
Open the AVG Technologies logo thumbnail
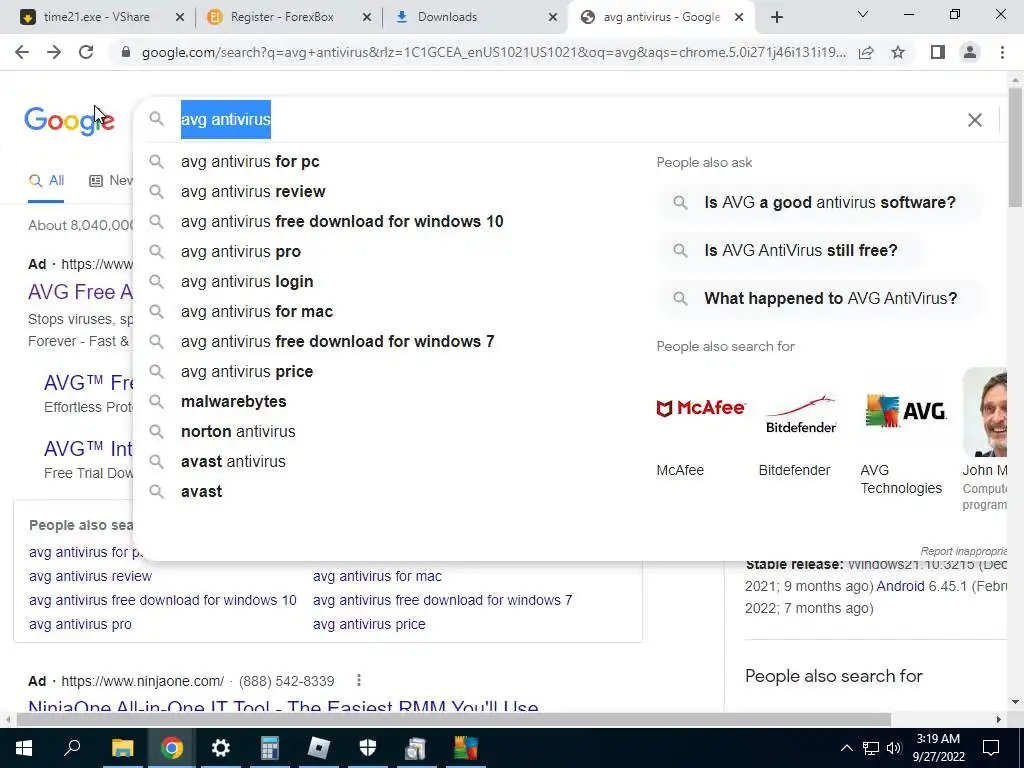(x=905, y=411)
